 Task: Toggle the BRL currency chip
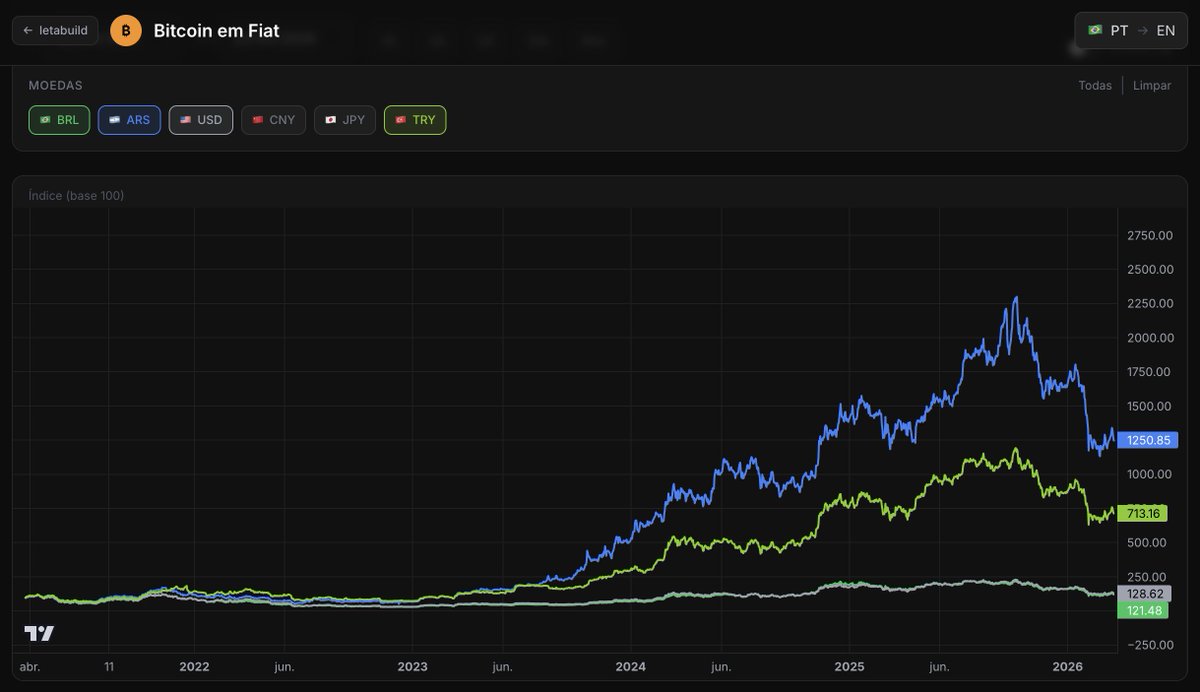[x=59, y=120]
